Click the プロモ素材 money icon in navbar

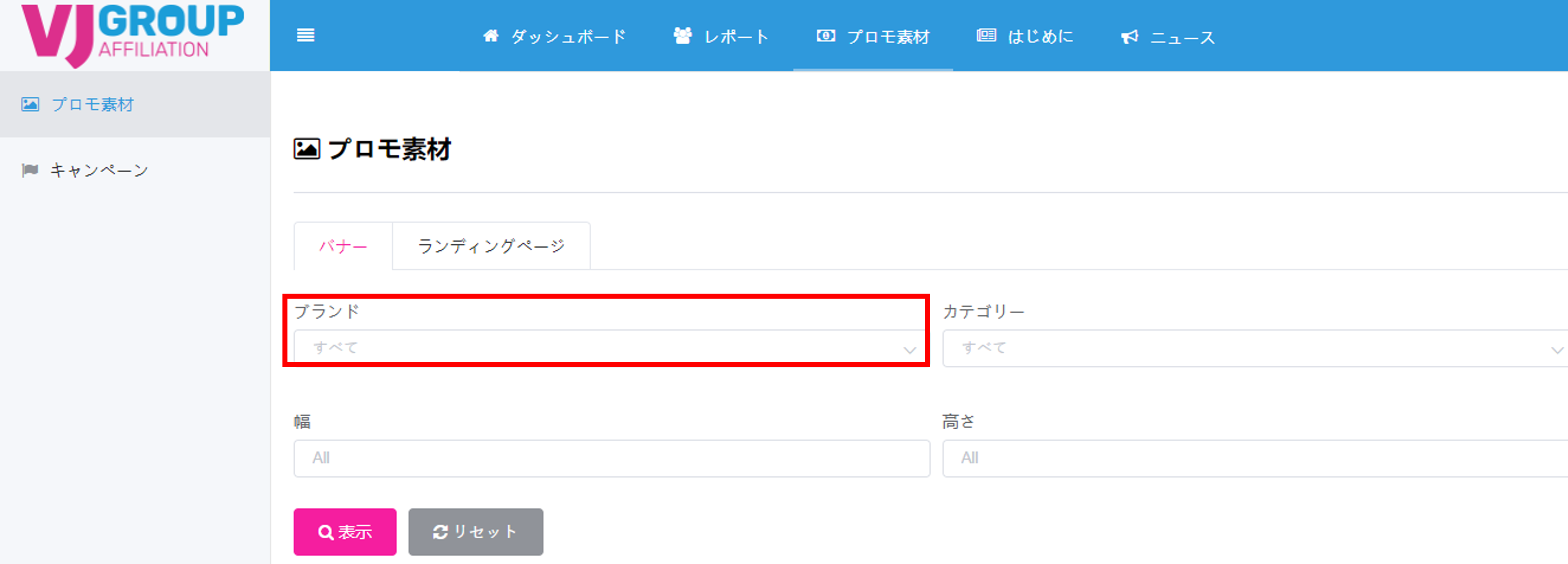(825, 36)
